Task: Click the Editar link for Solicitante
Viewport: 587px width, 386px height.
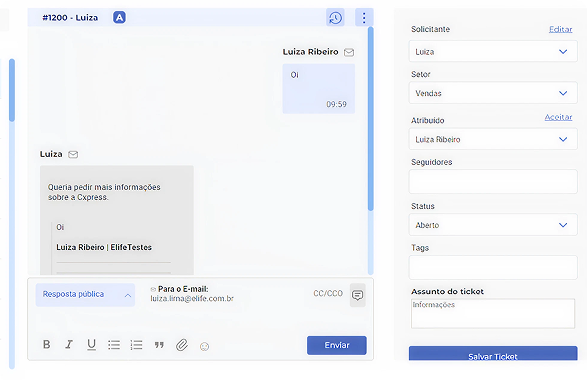Action: click(x=560, y=29)
